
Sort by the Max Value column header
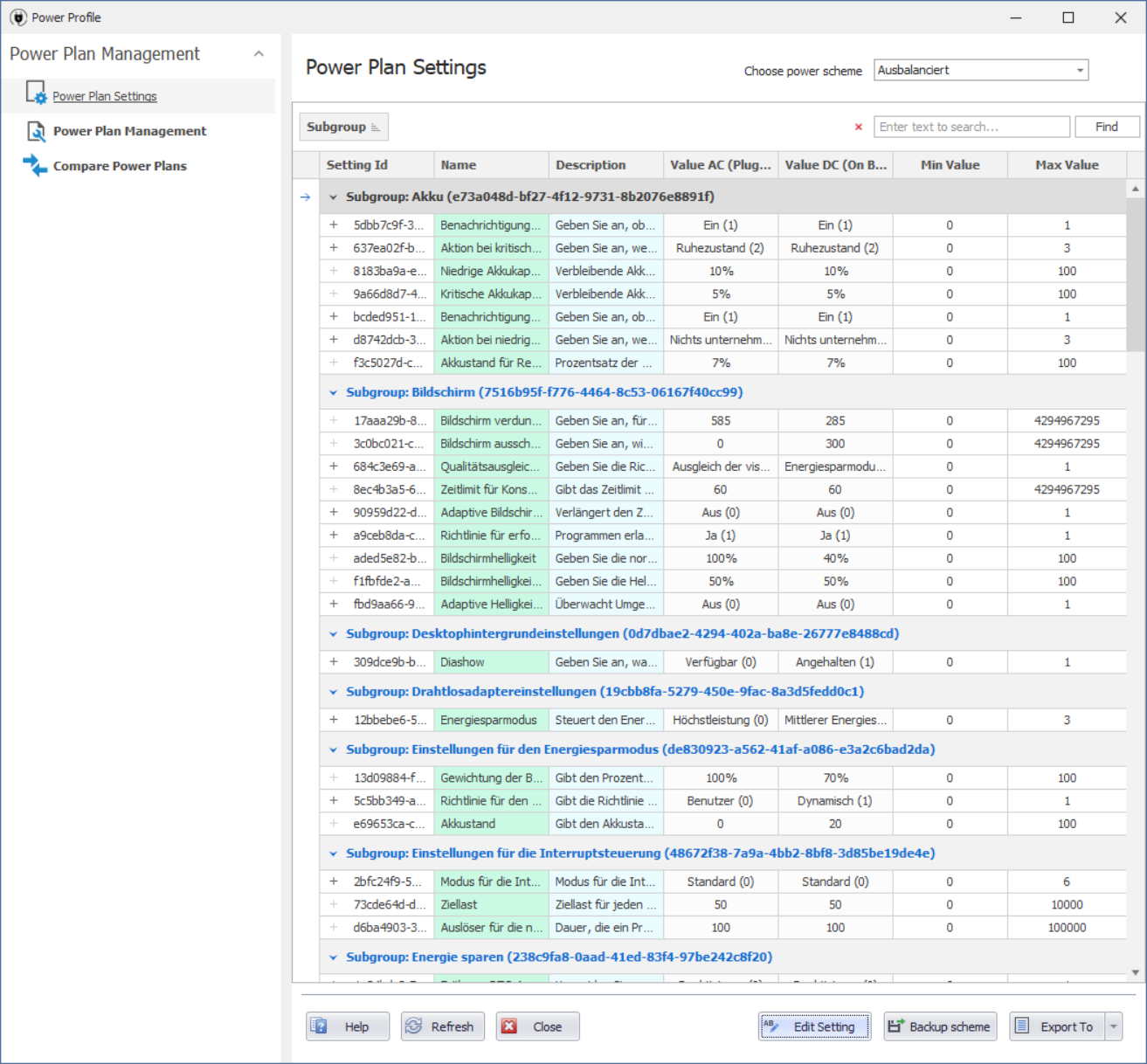[x=1067, y=165]
